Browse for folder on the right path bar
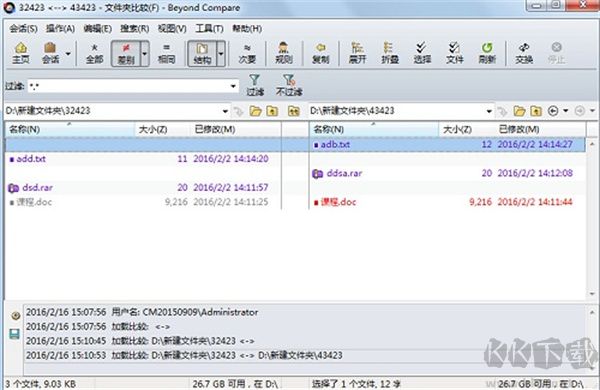Viewport: 600px width, 390px height. (519, 111)
